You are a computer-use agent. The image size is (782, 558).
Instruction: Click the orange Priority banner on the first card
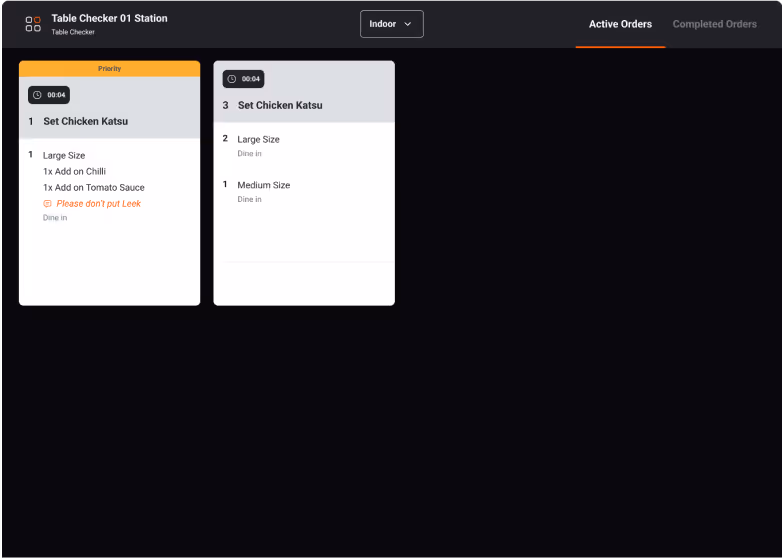110,69
